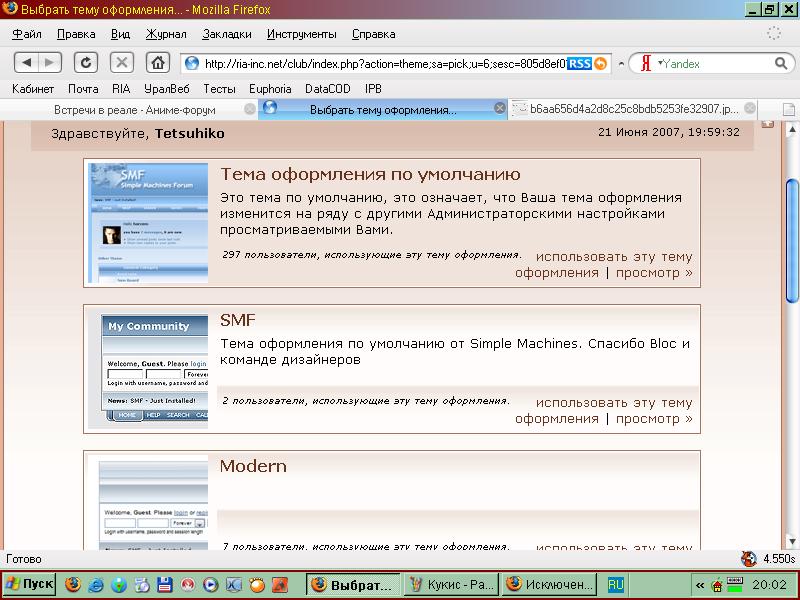800x600 pixels.
Task: Close the b6aa656d4a2d8c25 image tab
Action: [750, 108]
